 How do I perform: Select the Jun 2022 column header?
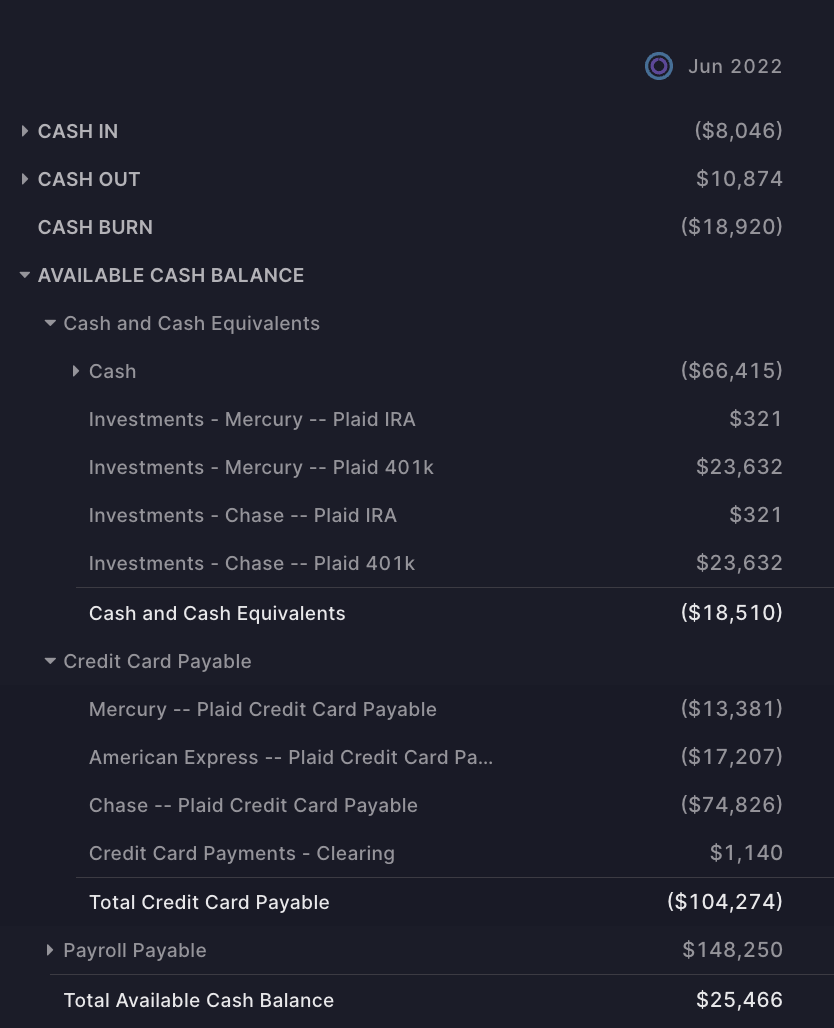(735, 66)
